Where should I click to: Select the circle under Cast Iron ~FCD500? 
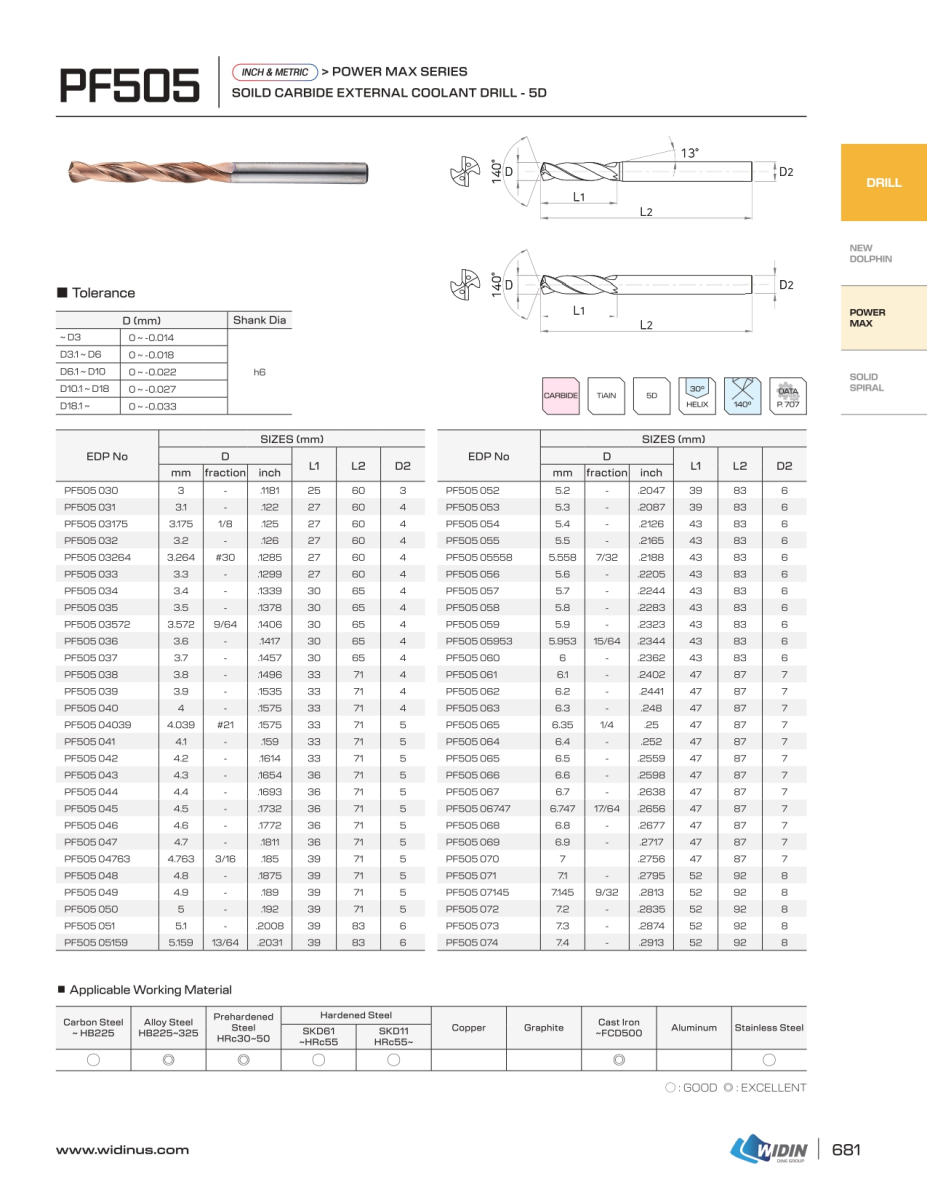click(619, 1060)
